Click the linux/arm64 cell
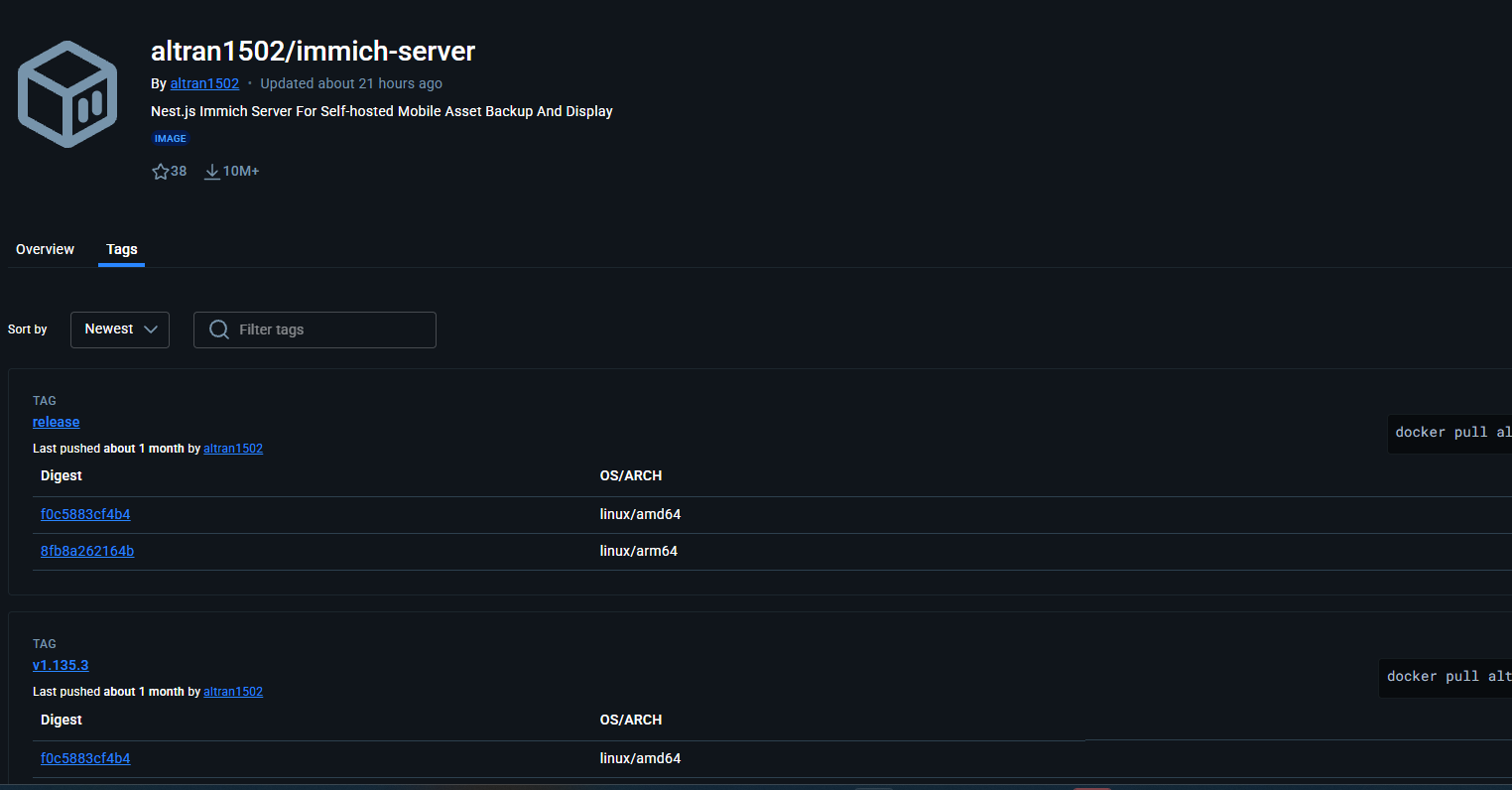The height and width of the screenshot is (790, 1512). click(639, 551)
